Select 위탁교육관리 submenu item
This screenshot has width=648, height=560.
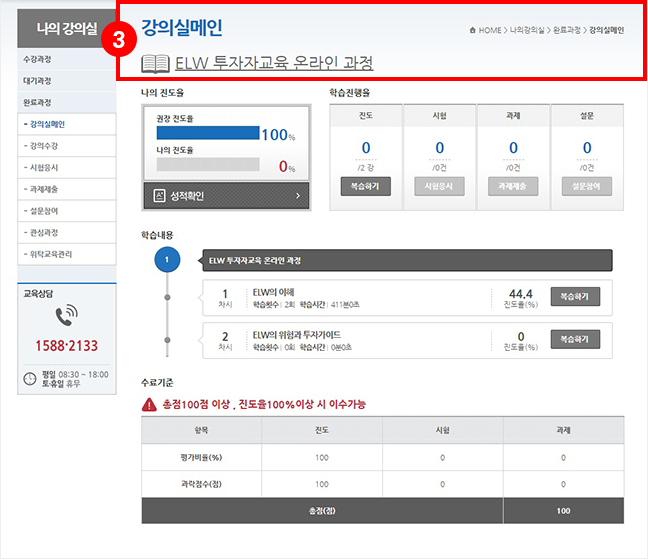coord(67,254)
